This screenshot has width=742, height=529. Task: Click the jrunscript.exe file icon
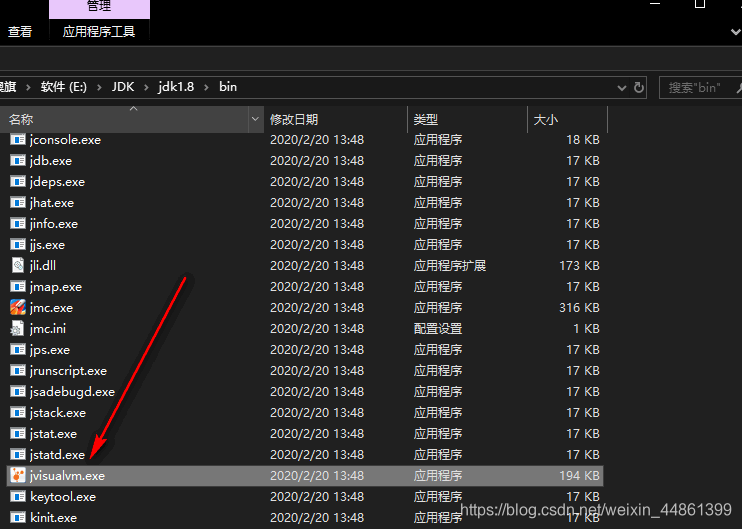18,370
